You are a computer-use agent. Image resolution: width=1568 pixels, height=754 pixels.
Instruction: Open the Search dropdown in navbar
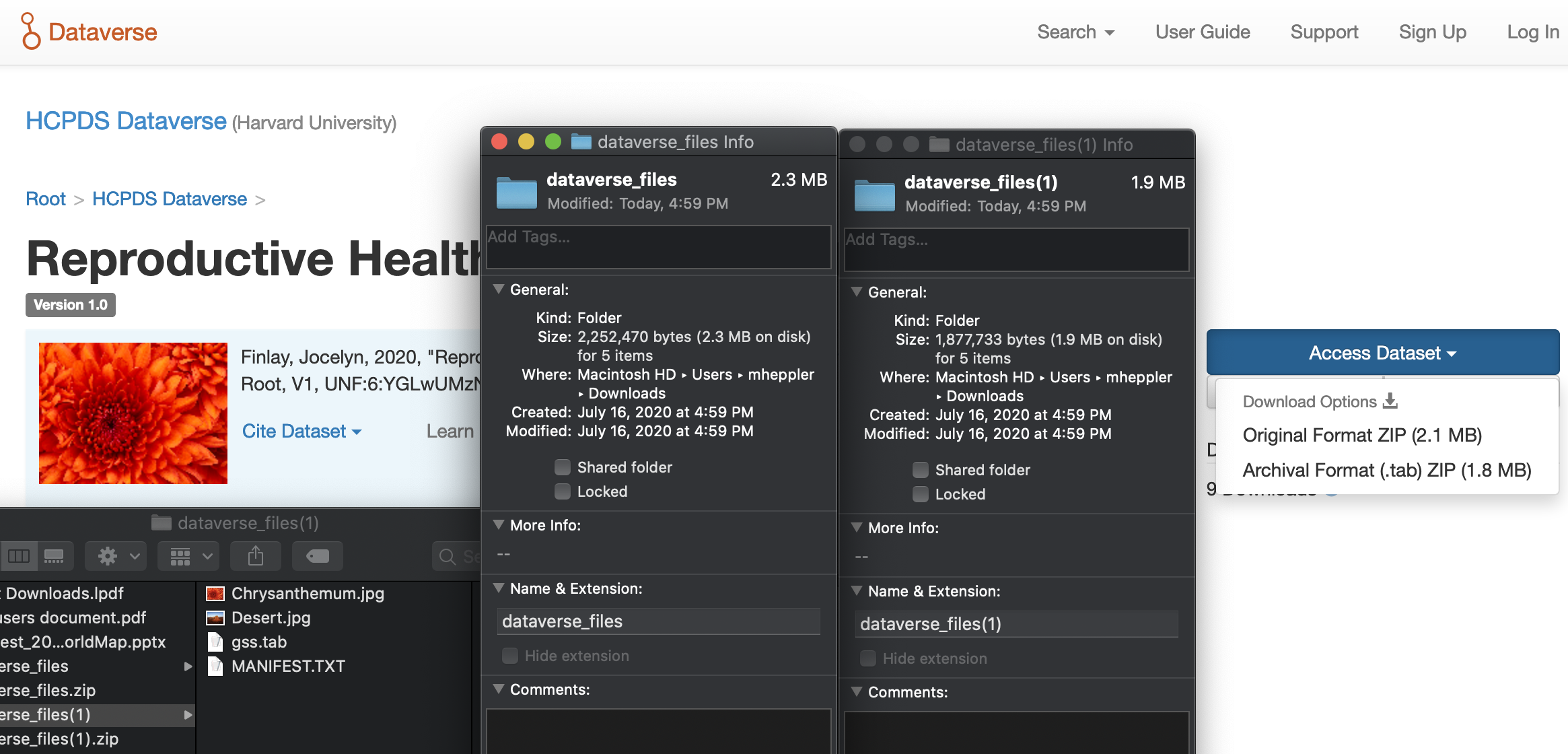click(1075, 32)
